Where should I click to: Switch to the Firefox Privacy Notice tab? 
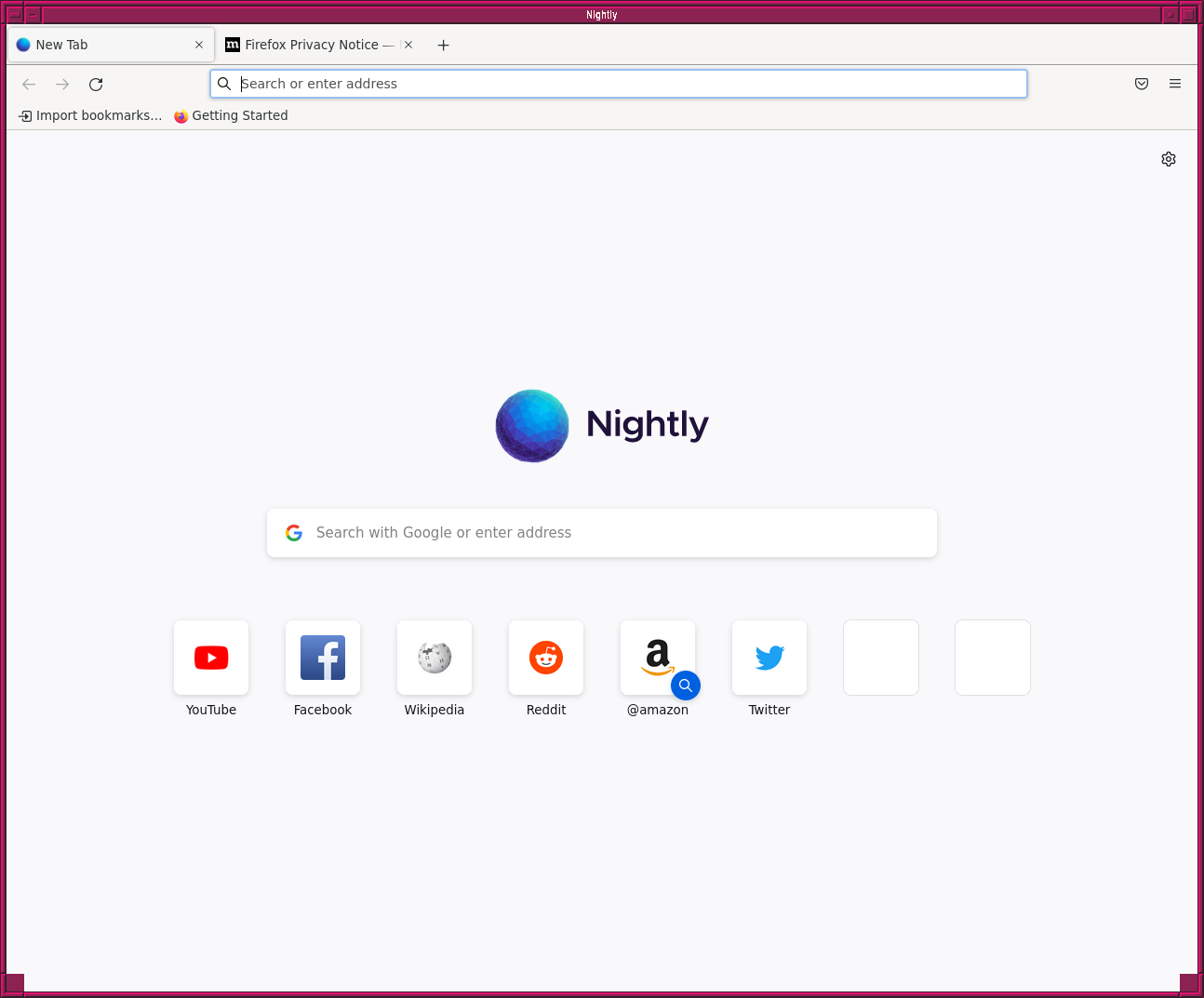312,45
